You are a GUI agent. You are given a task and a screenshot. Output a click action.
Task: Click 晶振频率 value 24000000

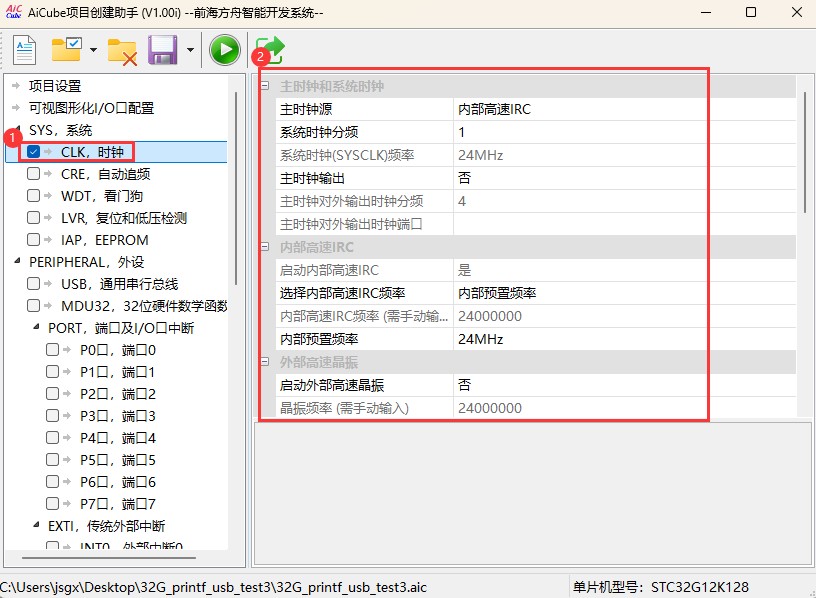pyautogui.click(x=624, y=408)
